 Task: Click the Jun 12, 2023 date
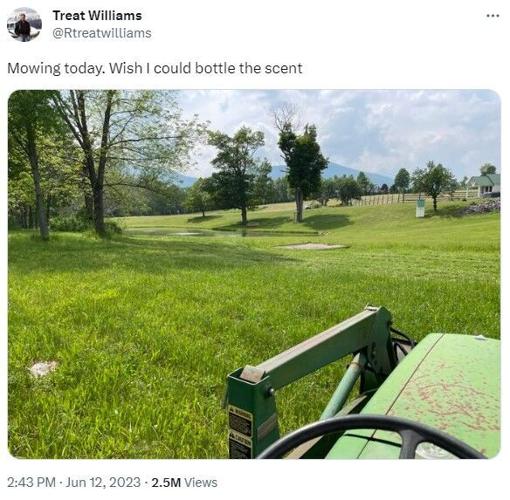tap(103, 482)
